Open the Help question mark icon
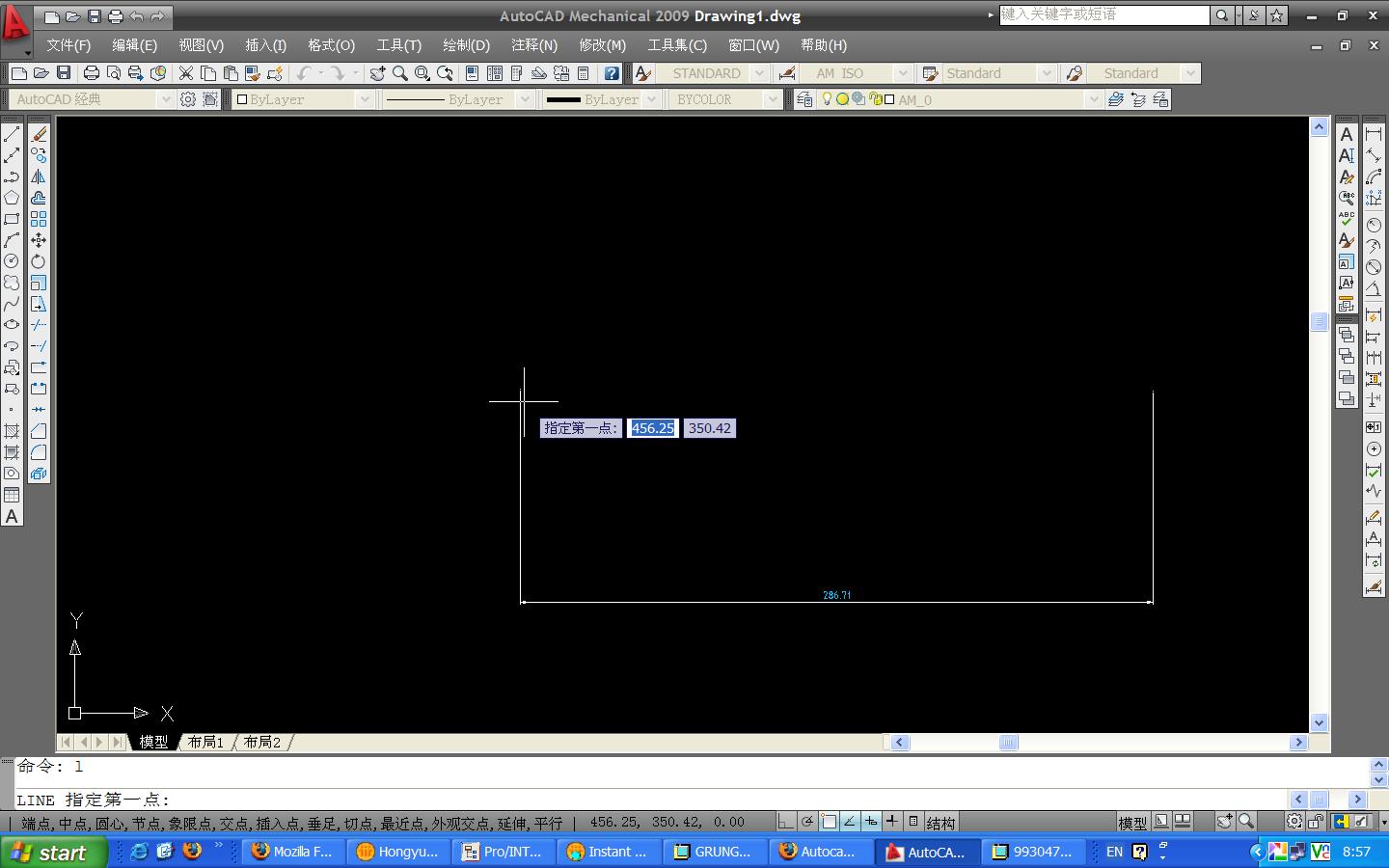Image resolution: width=1389 pixels, height=868 pixels. point(612,73)
